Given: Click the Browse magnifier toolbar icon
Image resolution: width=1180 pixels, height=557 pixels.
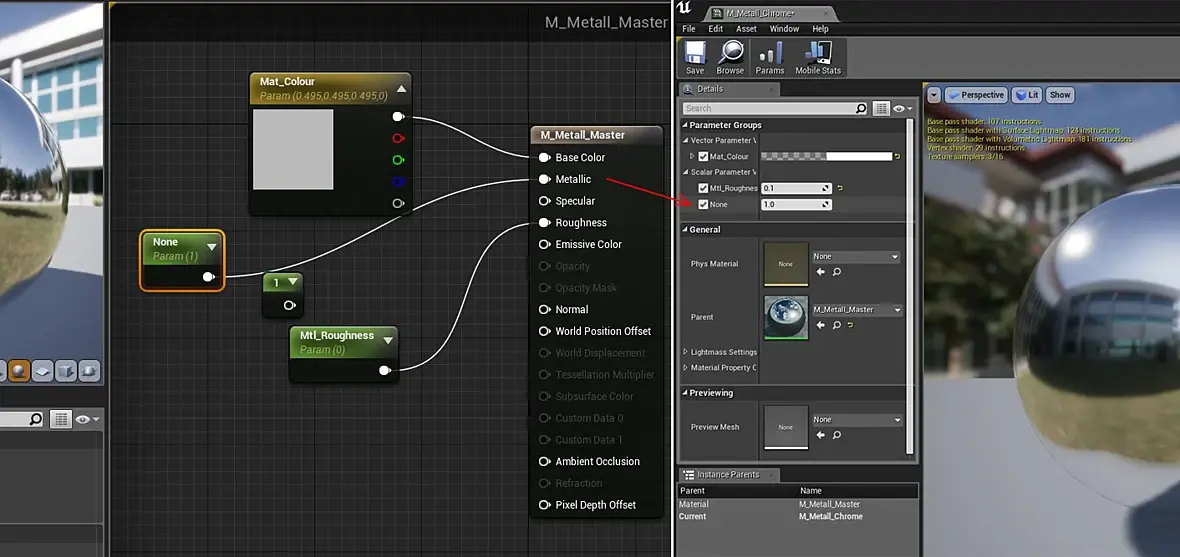Looking at the screenshot, I should coord(729,53).
